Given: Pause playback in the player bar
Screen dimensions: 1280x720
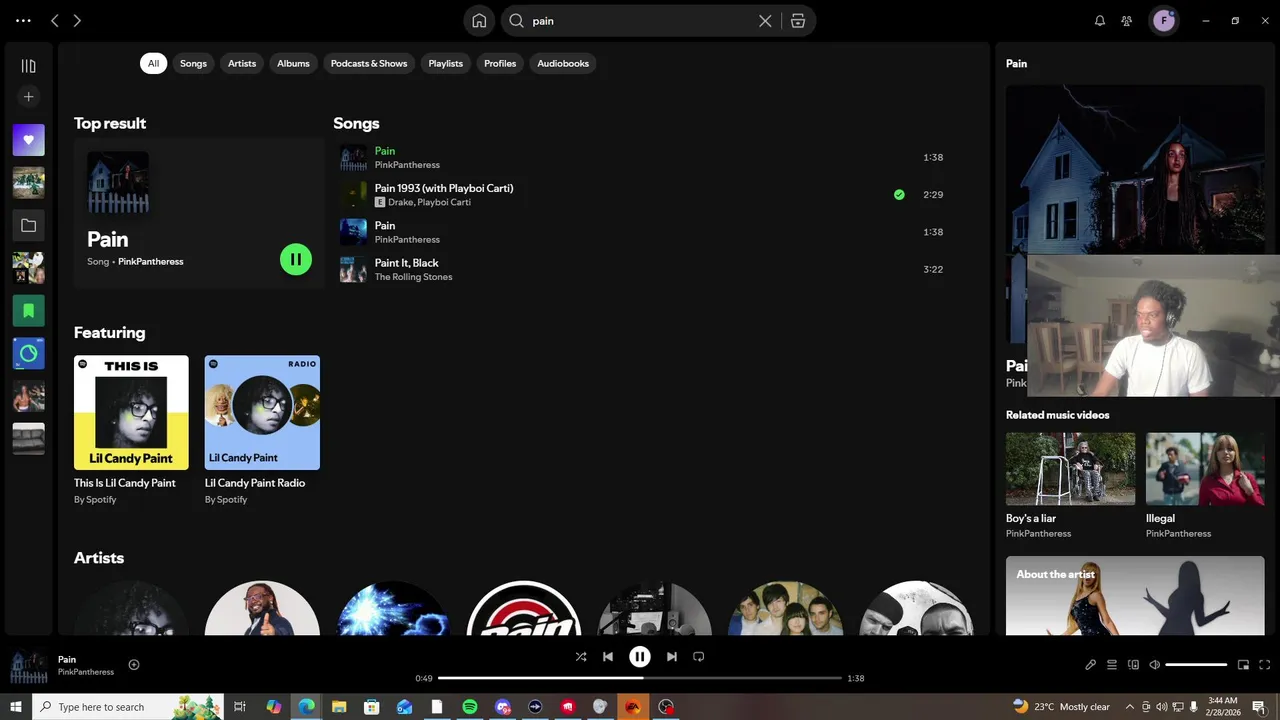Looking at the screenshot, I should (x=640, y=657).
